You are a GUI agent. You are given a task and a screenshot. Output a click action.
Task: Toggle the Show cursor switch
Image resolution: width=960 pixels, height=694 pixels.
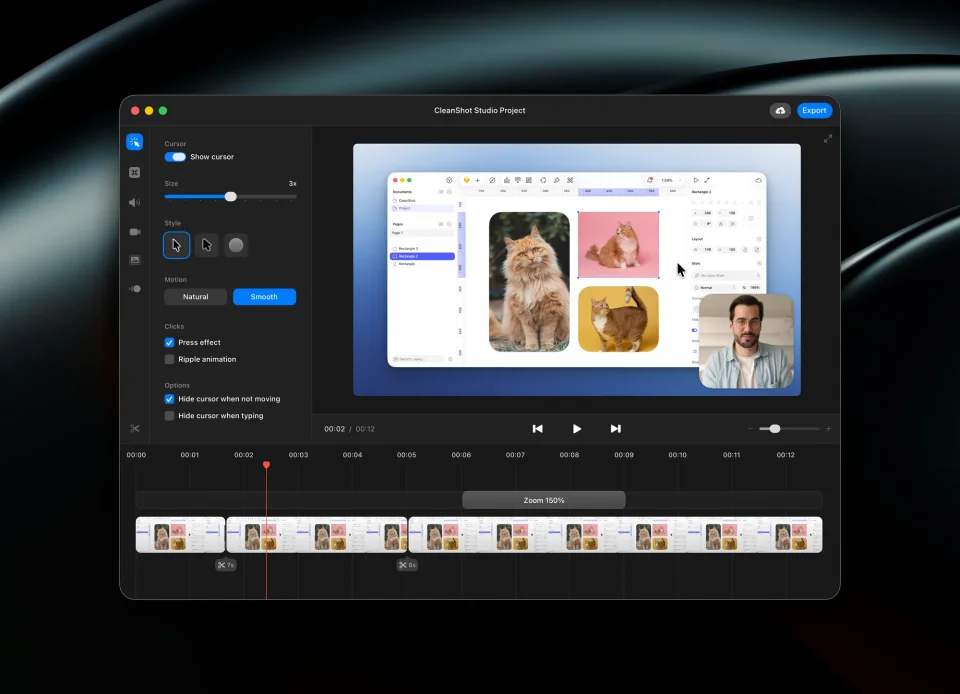175,157
